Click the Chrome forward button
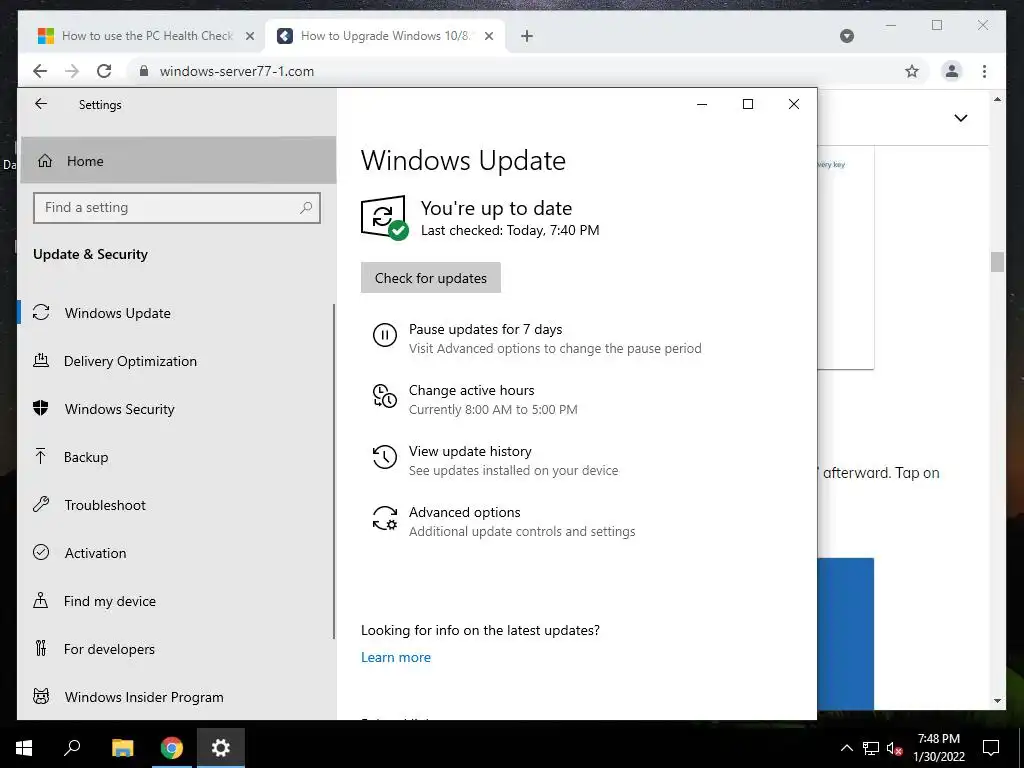Viewport: 1024px width, 768px height. pos(72,71)
